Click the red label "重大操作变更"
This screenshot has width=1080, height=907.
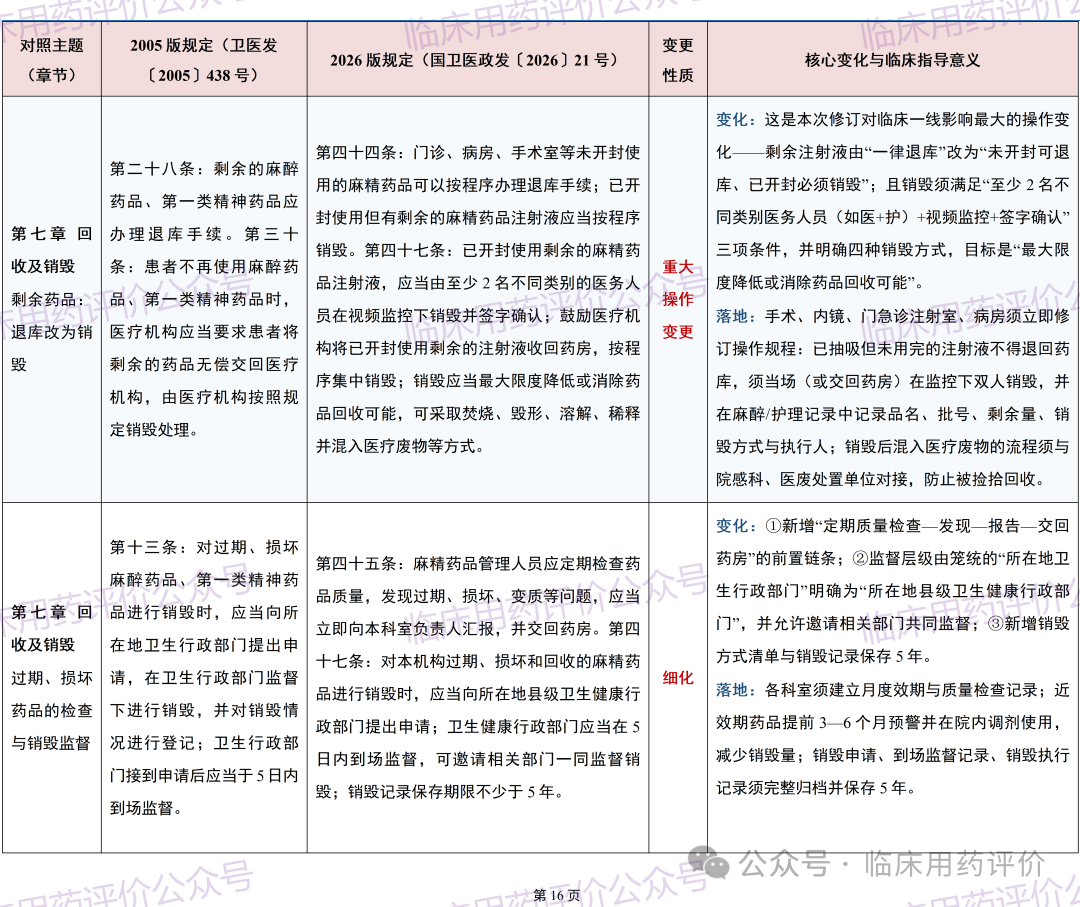click(678, 299)
